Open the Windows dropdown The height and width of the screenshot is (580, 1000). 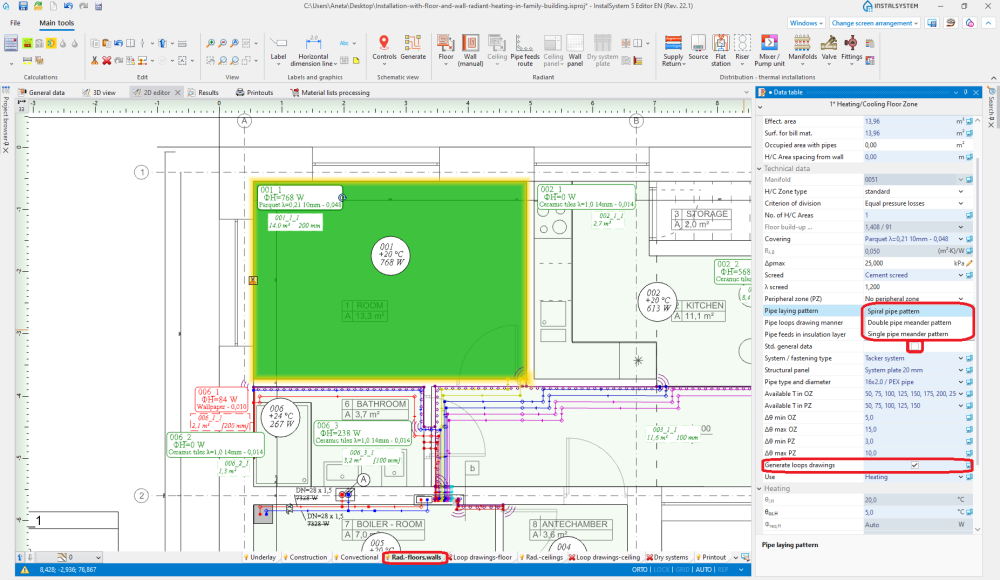click(806, 23)
